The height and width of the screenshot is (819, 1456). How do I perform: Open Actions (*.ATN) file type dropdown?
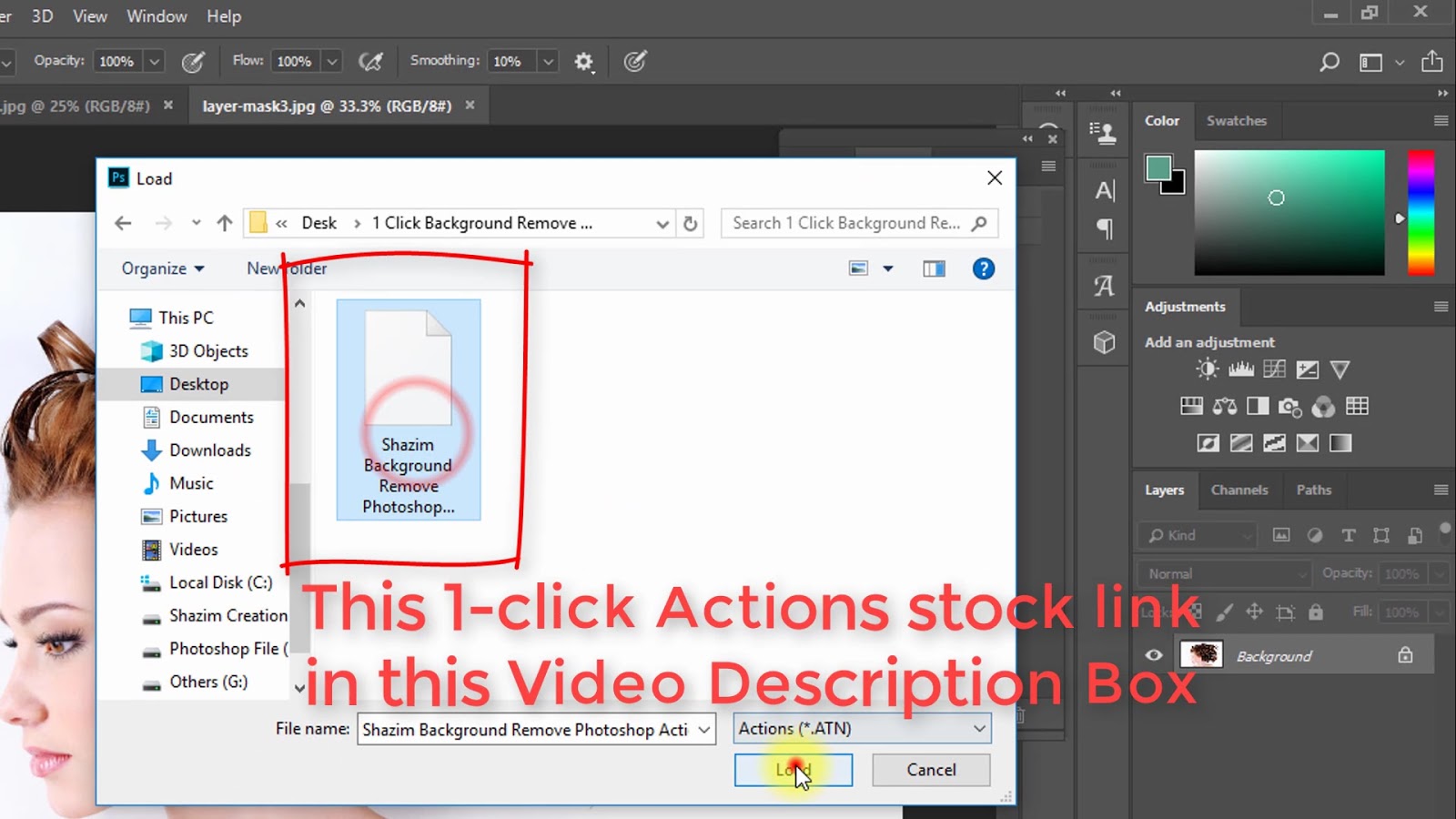(x=862, y=729)
